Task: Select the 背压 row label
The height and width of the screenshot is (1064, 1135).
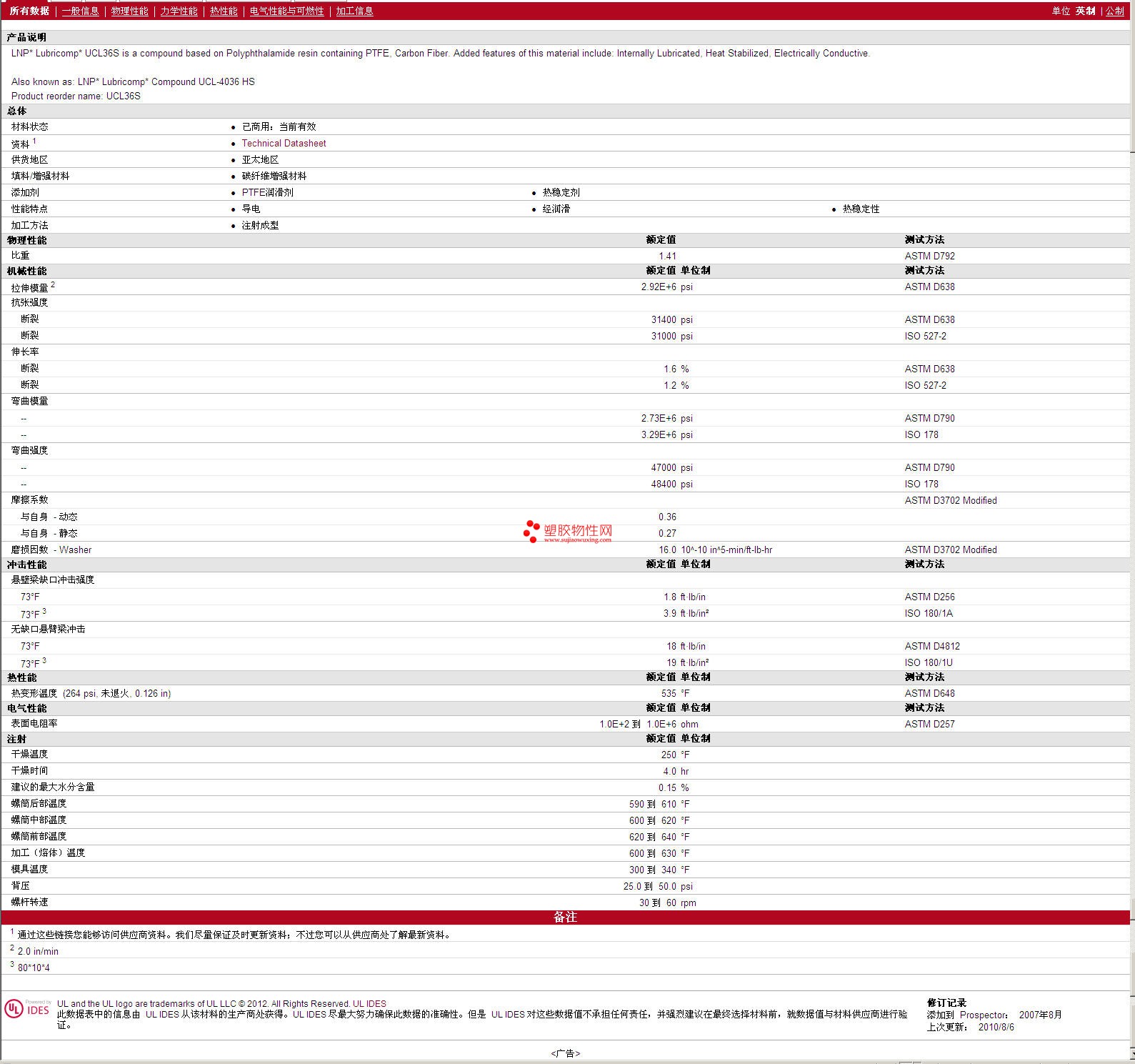Action: click(20, 885)
